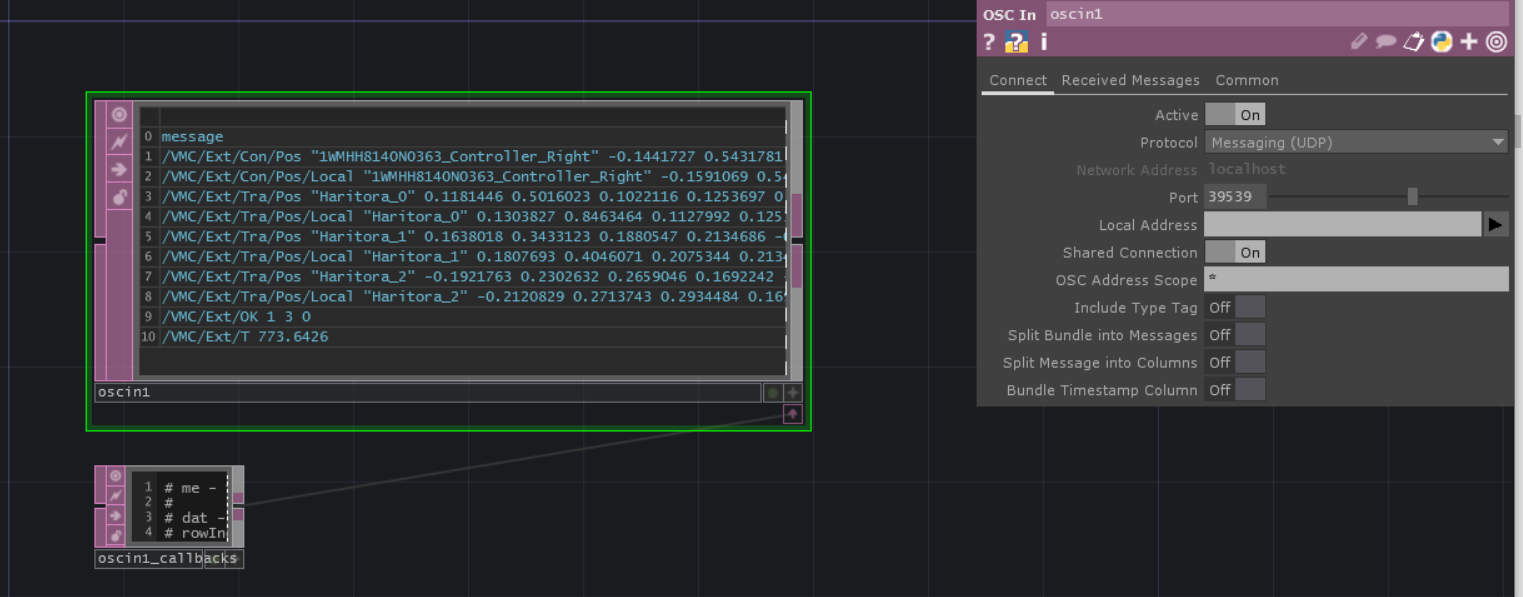The width and height of the screenshot is (1523, 597).
Task: Toggle the Shared Connection switch
Action: pyautogui.click(x=1235, y=253)
